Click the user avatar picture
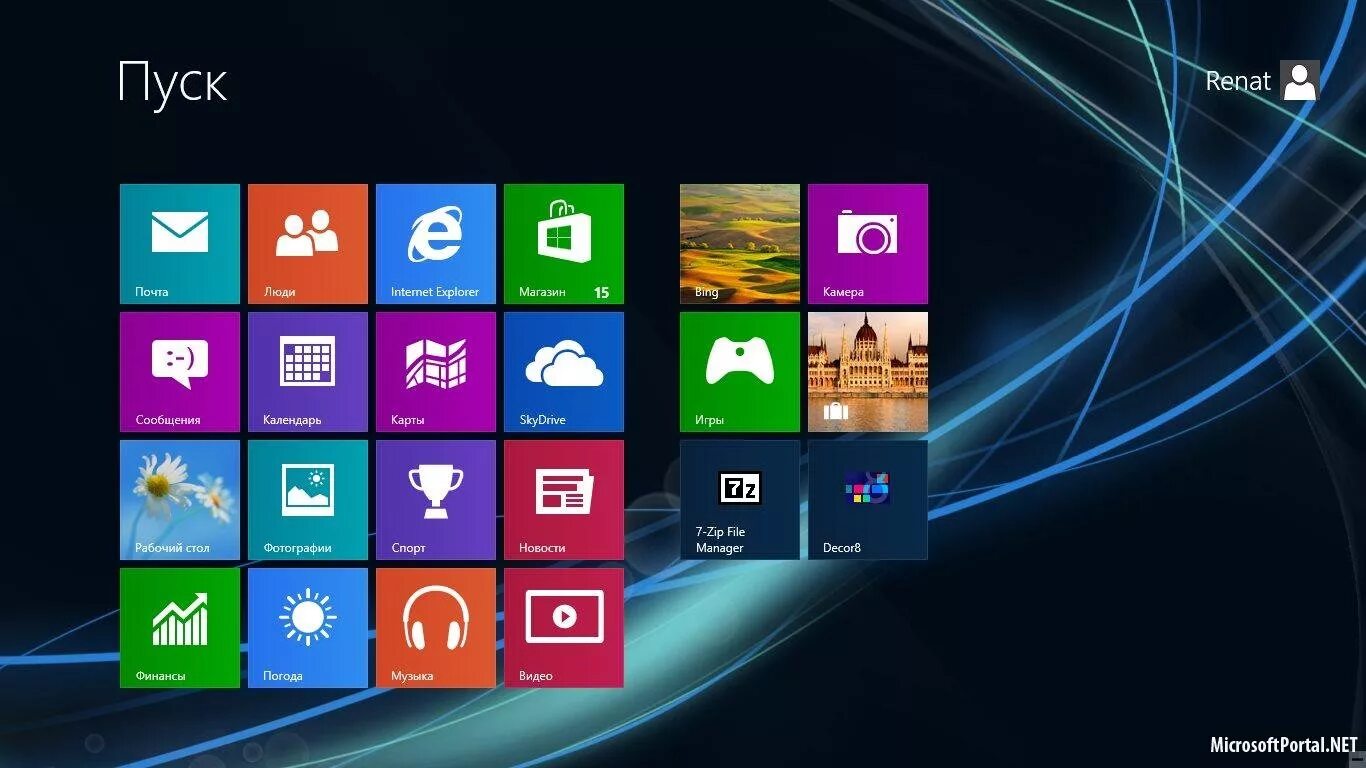1366x768 pixels. click(x=1300, y=80)
